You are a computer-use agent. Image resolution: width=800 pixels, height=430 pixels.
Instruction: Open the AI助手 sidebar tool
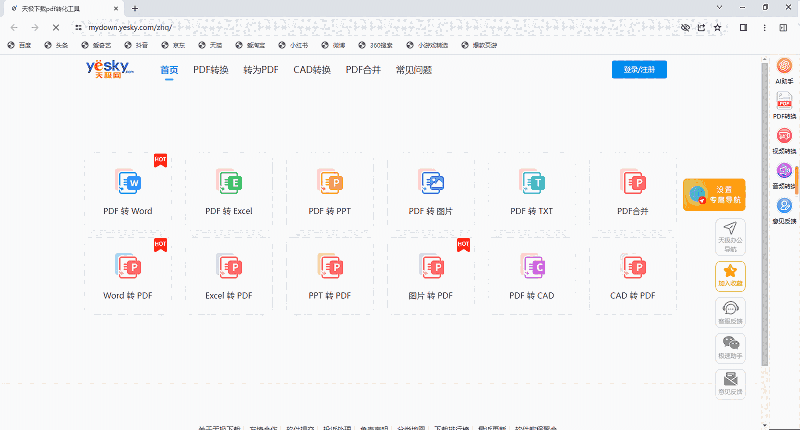[x=784, y=71]
